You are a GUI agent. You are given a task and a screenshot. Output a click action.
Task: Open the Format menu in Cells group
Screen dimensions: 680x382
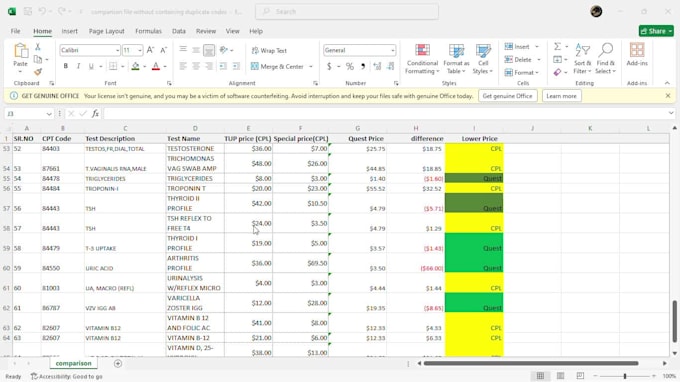(x=522, y=72)
